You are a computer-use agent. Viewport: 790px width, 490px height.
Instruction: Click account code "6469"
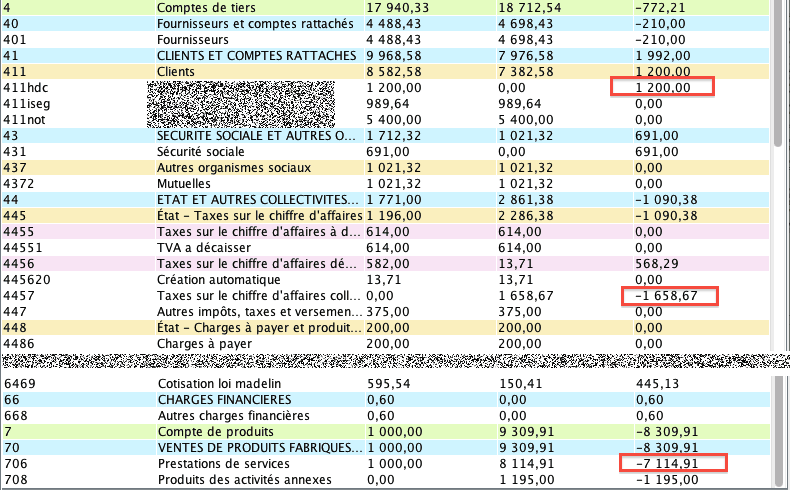(x=20, y=384)
